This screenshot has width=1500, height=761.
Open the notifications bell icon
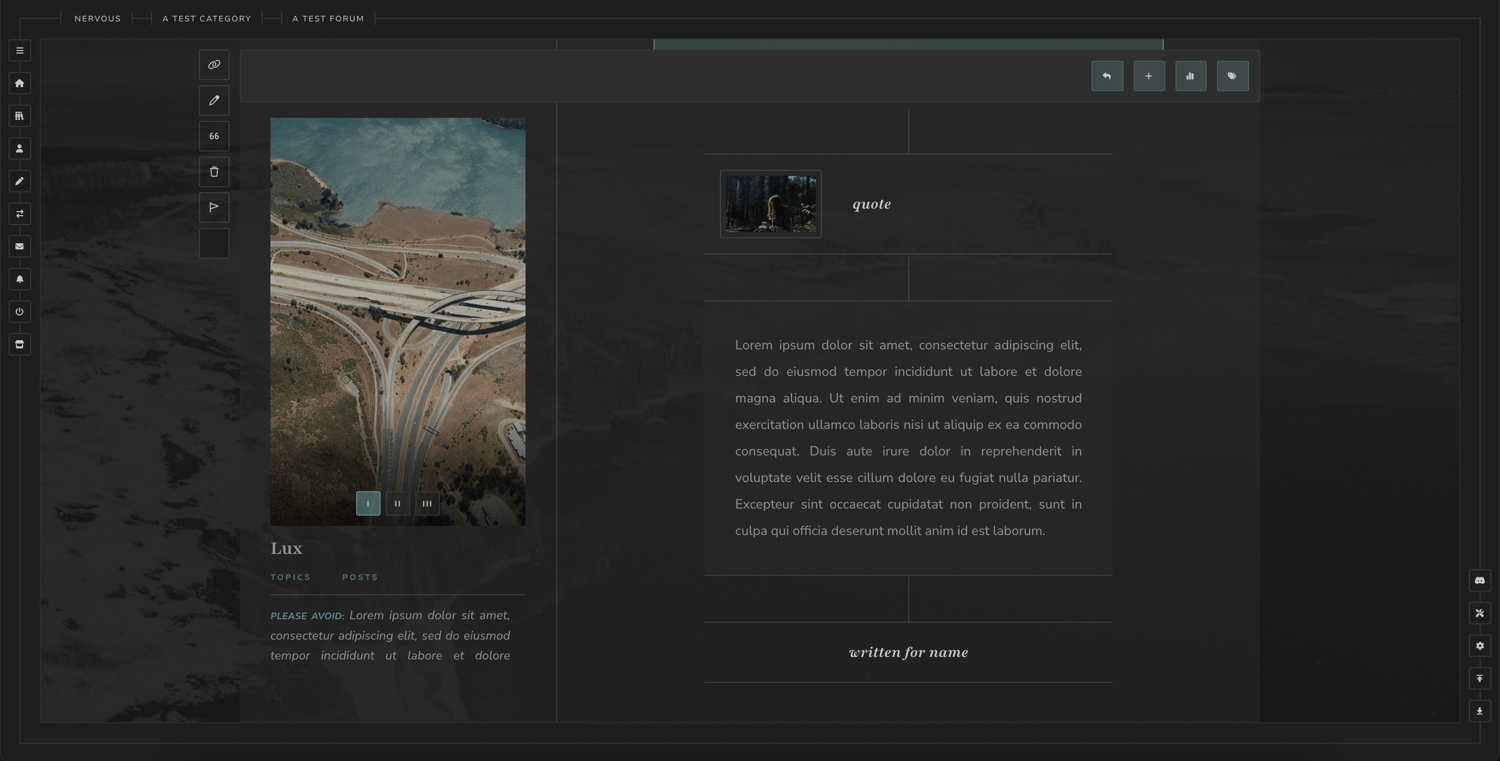19,279
